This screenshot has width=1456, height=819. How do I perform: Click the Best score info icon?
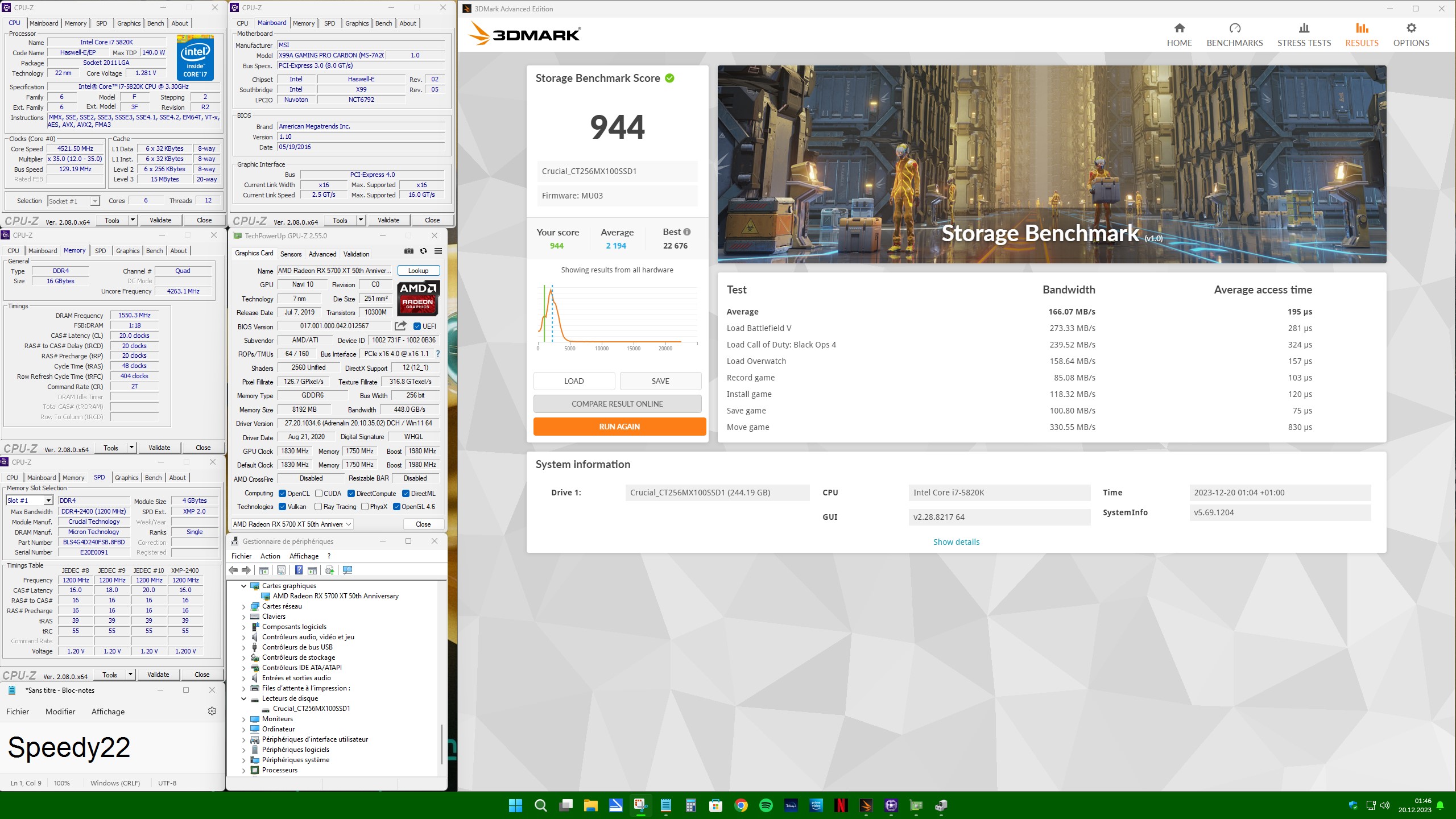pos(687,232)
